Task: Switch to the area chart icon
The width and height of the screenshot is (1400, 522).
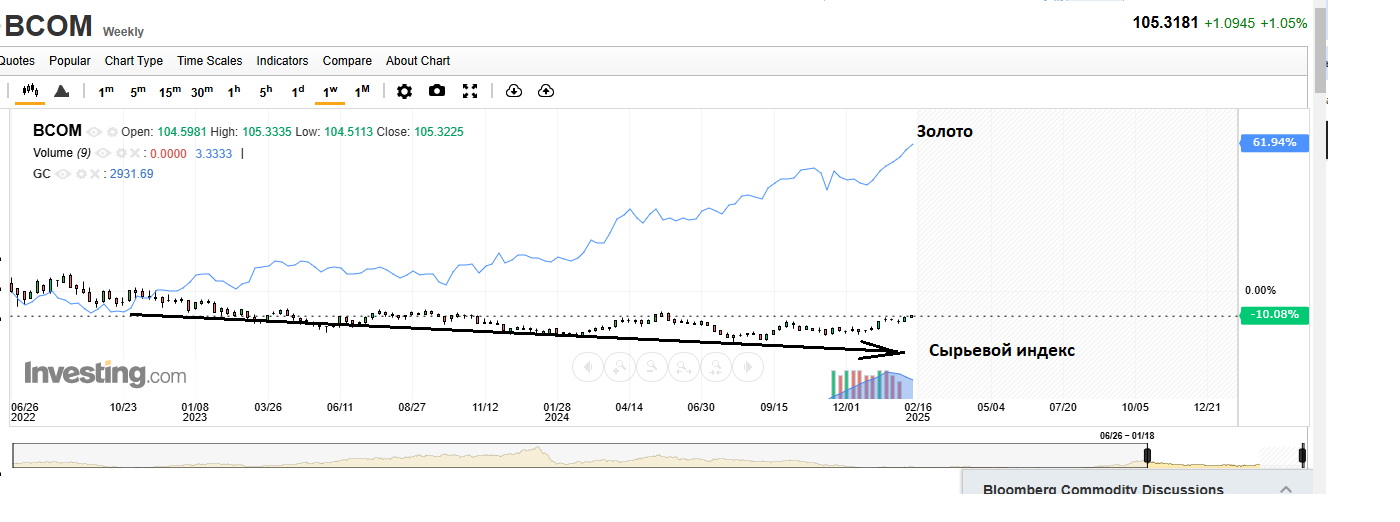Action: pos(61,91)
